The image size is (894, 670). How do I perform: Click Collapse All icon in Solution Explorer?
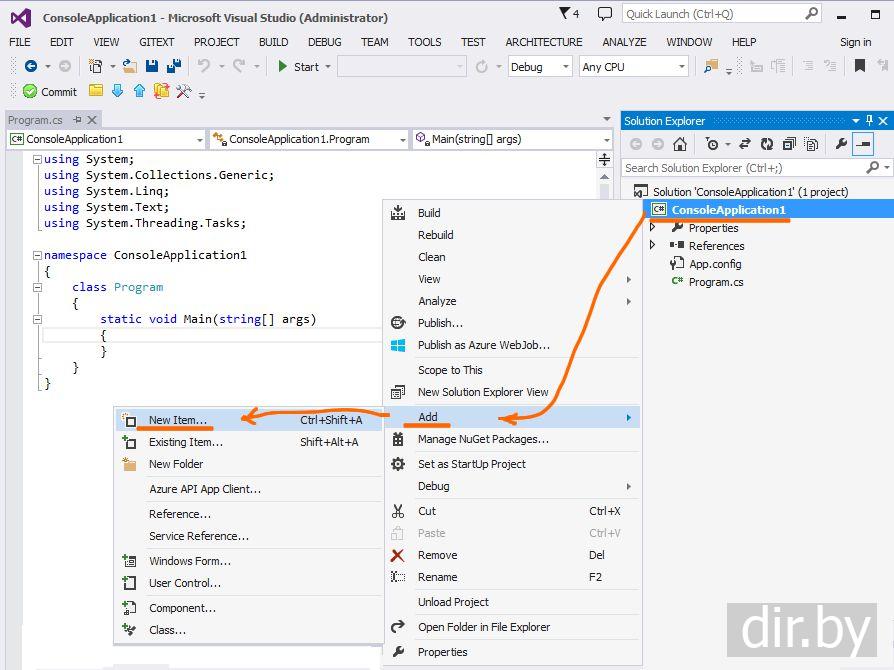tap(789, 144)
